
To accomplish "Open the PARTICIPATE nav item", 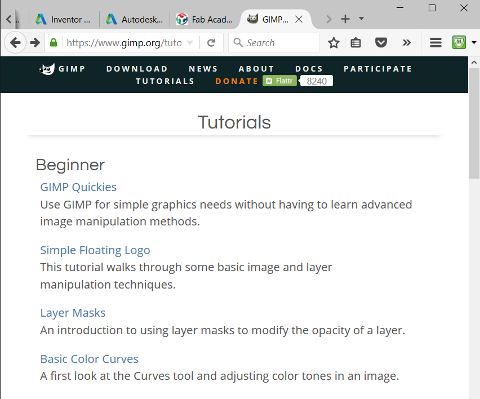I will 378,69.
